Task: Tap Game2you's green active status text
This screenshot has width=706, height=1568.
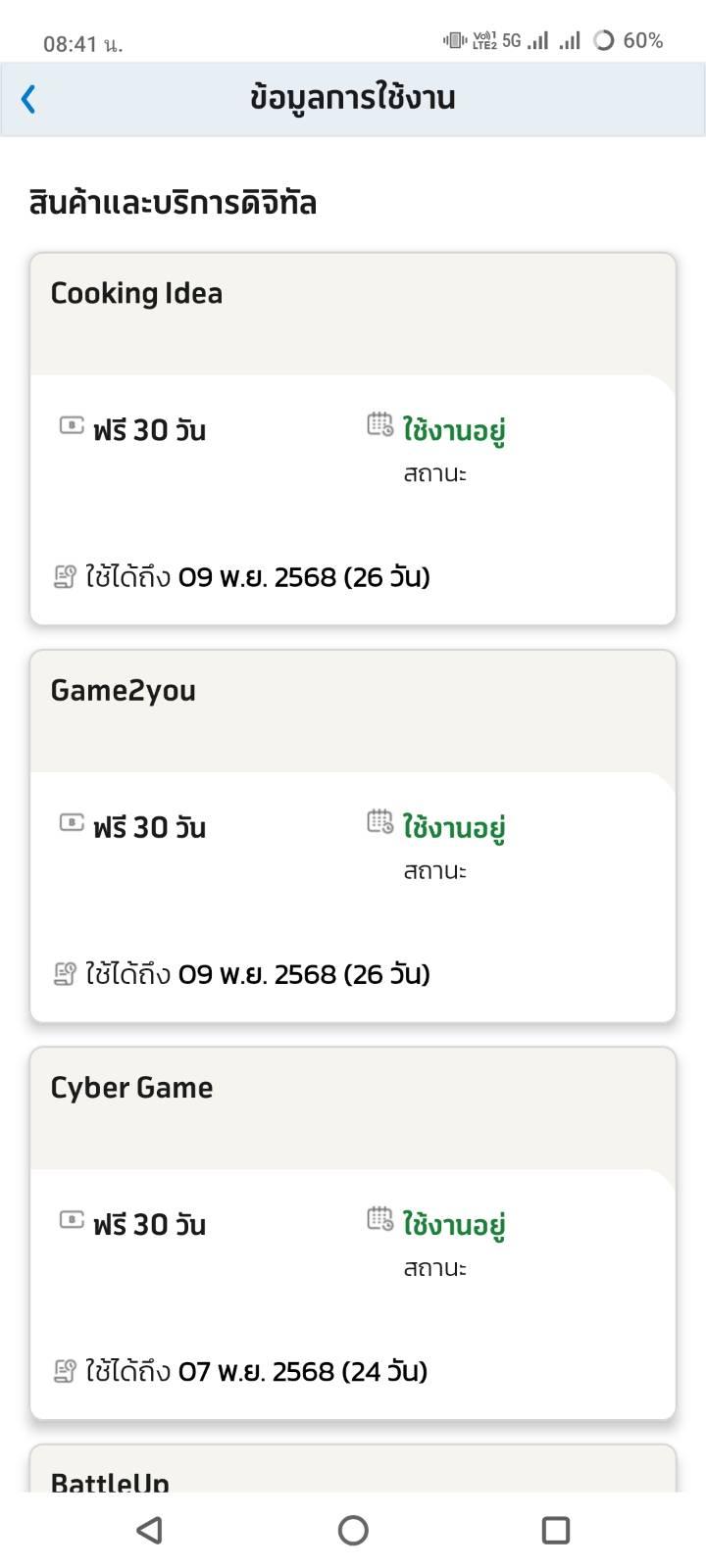Action: point(454,826)
